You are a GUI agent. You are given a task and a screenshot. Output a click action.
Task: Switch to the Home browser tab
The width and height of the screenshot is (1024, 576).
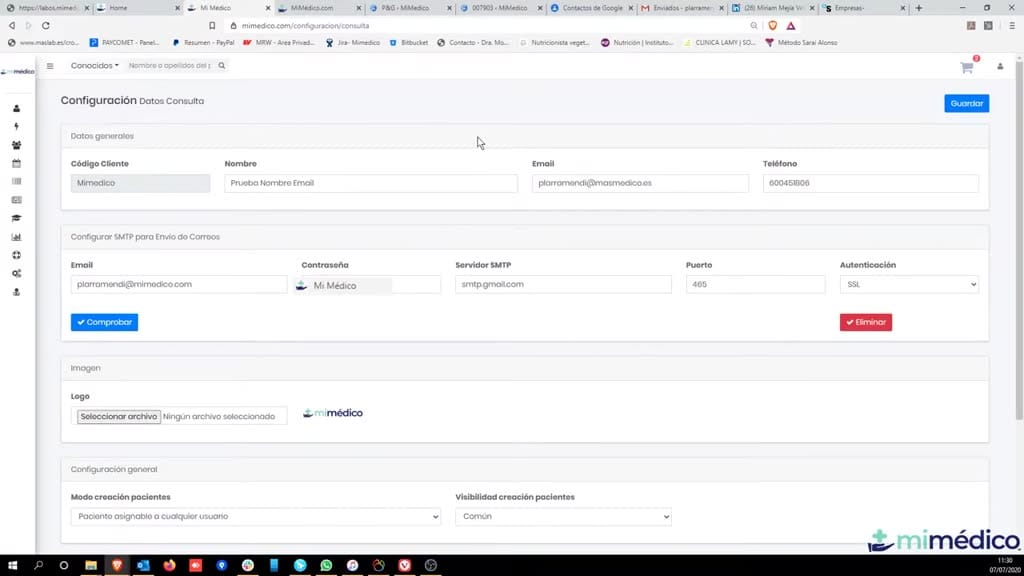[x=137, y=8]
